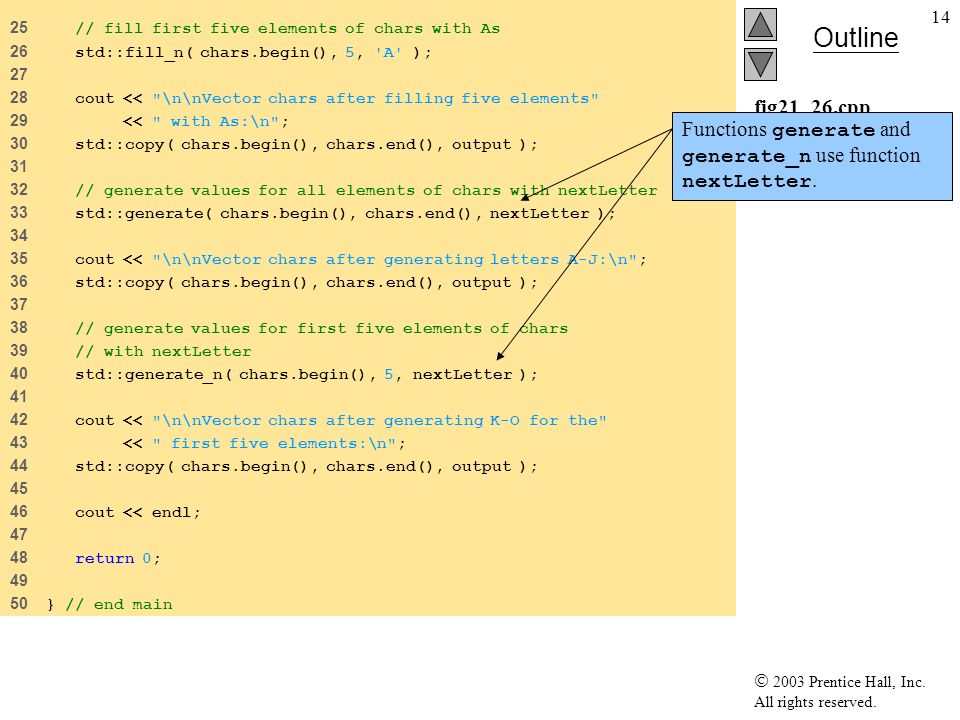Viewport: 960px width, 720px height.
Task: Click " first five elements:\n" on line 43
Action: (x=274, y=443)
